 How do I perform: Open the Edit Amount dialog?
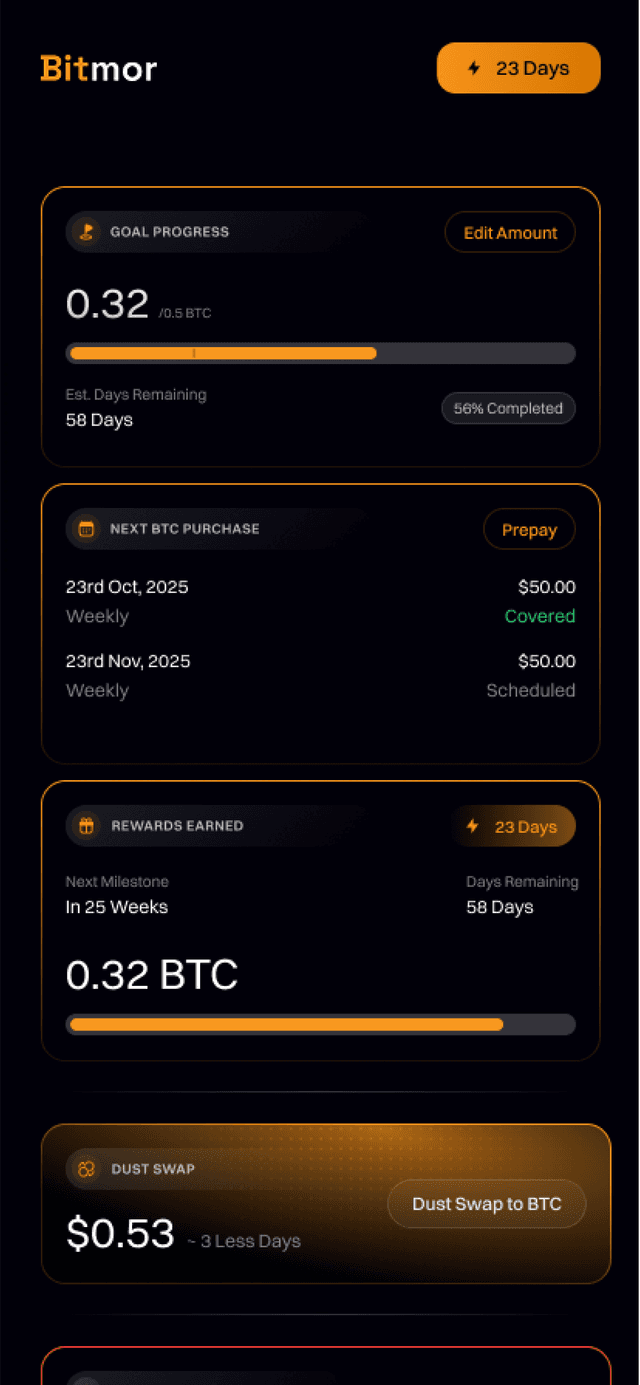510,231
